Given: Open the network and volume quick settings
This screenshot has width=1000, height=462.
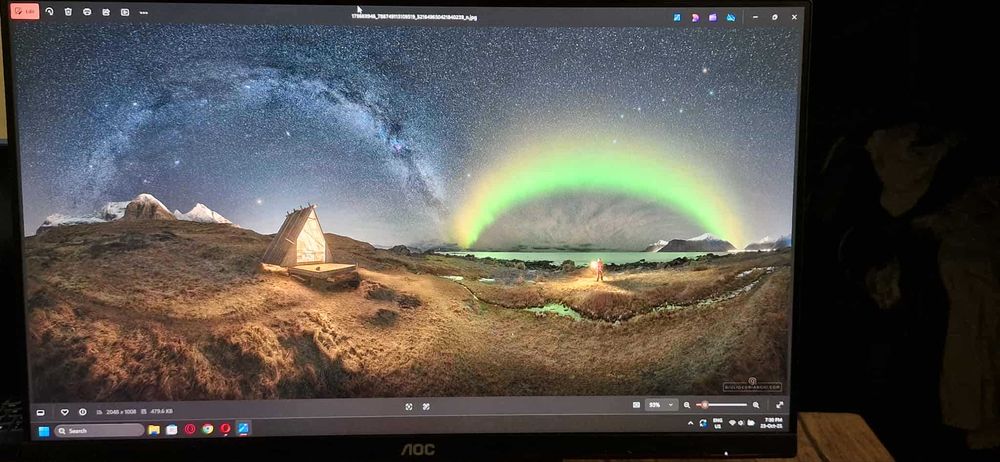Looking at the screenshot, I should [x=741, y=422].
